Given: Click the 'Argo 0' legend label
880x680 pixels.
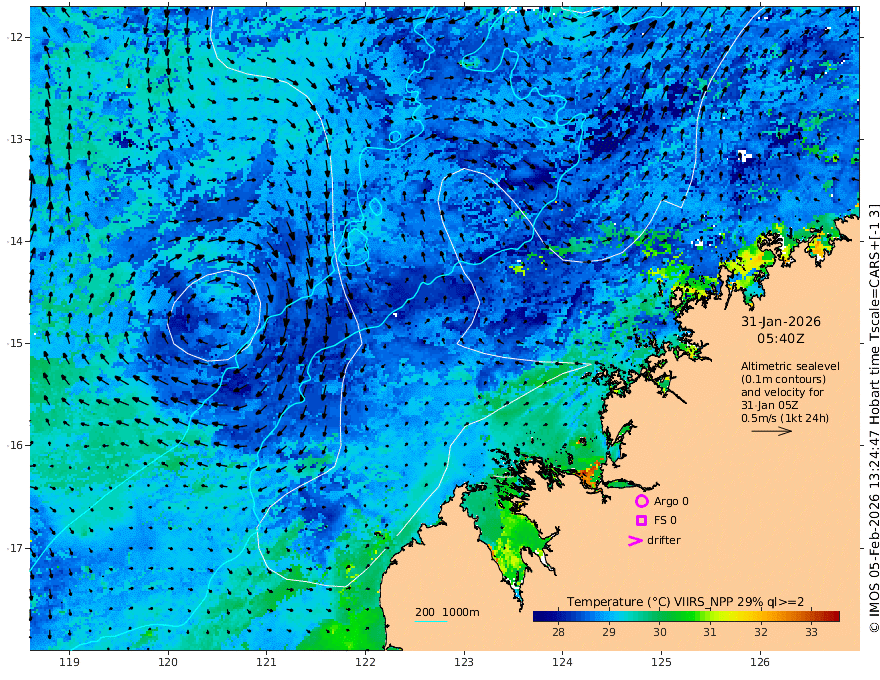Looking at the screenshot, I should pos(671,501).
